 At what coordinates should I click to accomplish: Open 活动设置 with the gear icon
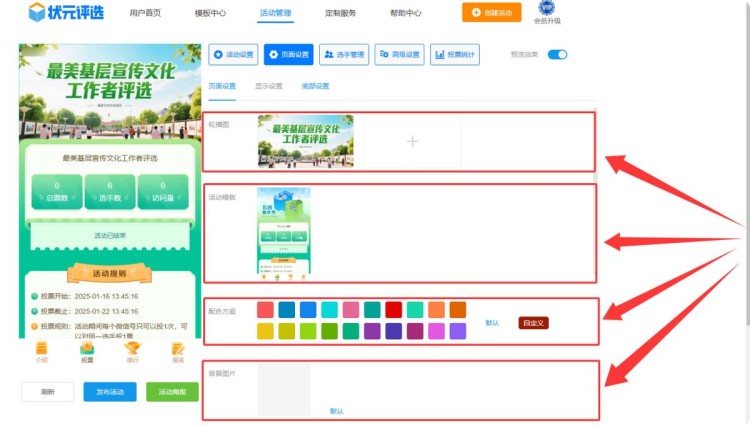coord(233,55)
